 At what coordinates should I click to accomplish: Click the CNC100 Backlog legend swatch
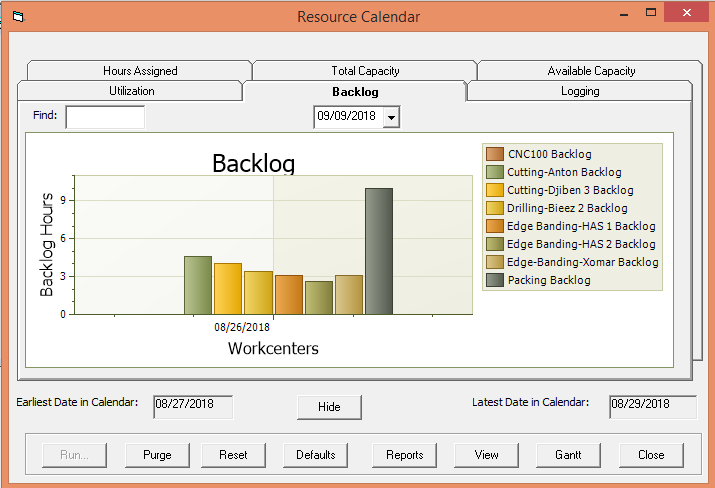tap(495, 154)
